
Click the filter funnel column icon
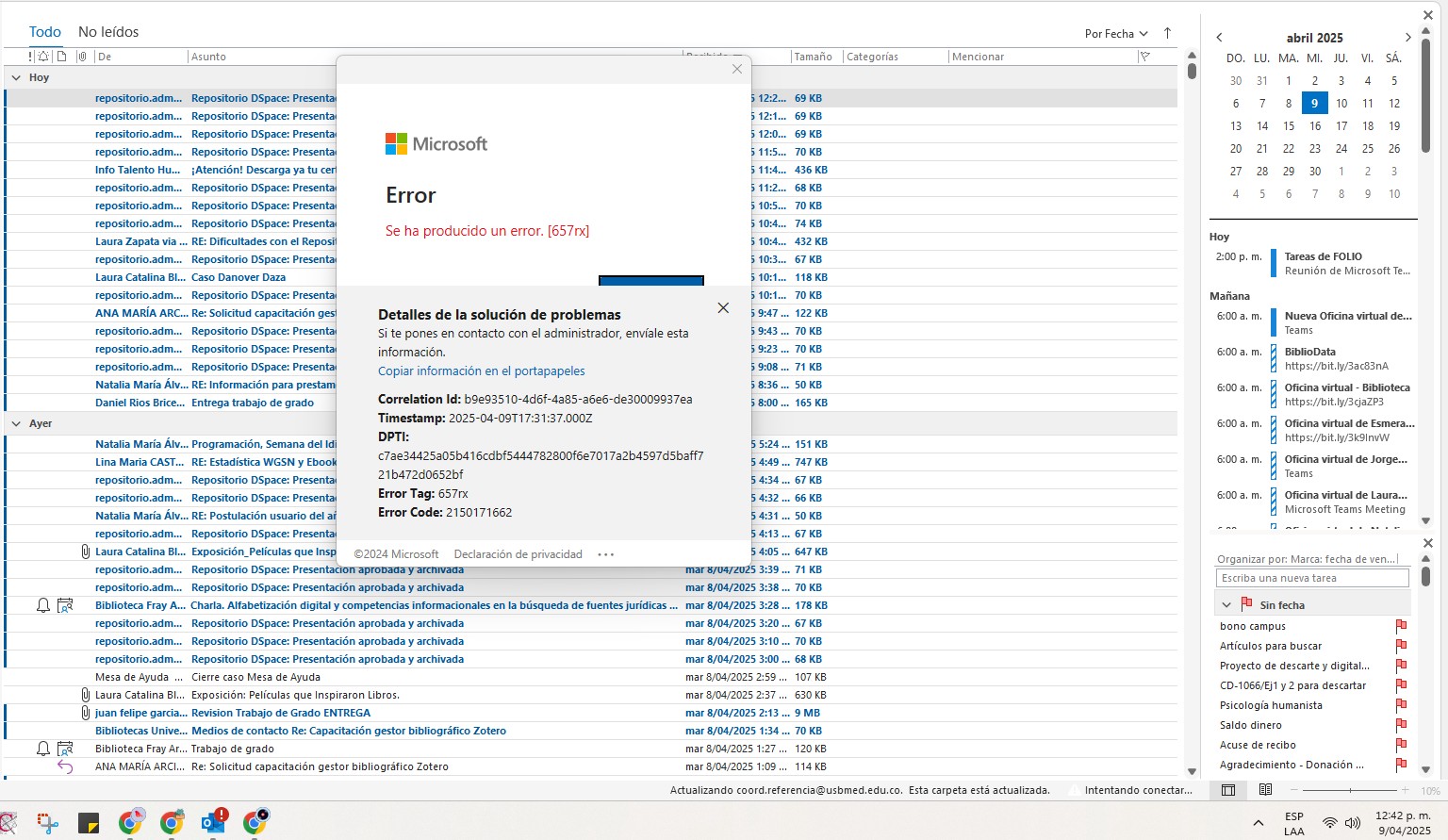point(1144,57)
